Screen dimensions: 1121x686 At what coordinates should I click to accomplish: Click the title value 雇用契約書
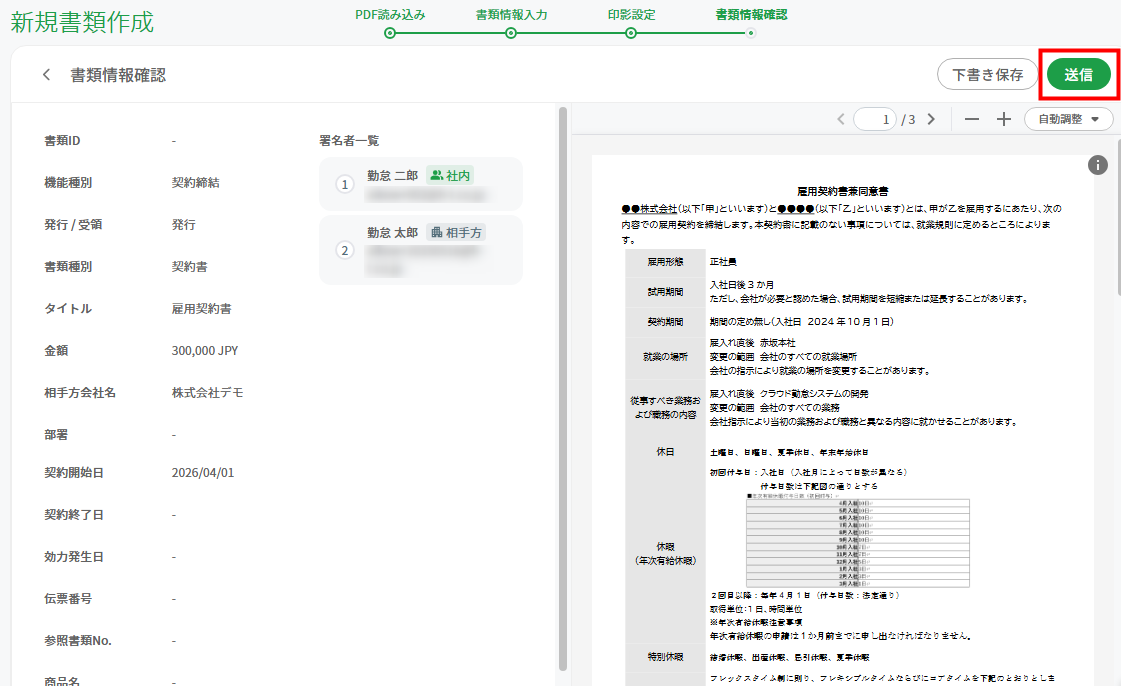(202, 309)
